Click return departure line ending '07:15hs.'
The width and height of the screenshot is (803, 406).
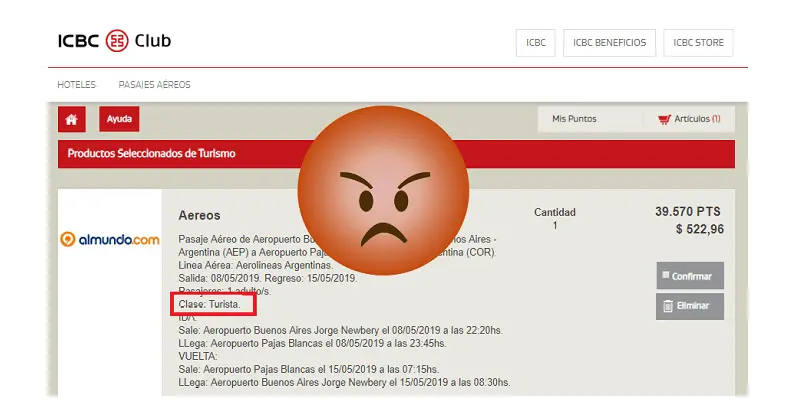309,369
